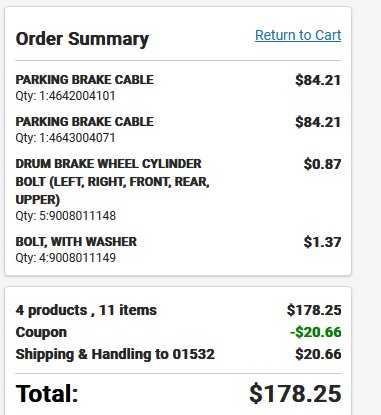Image resolution: width=381 pixels, height=415 pixels.
Task: Click the $178.25 subtotal amount
Action: (x=314, y=310)
